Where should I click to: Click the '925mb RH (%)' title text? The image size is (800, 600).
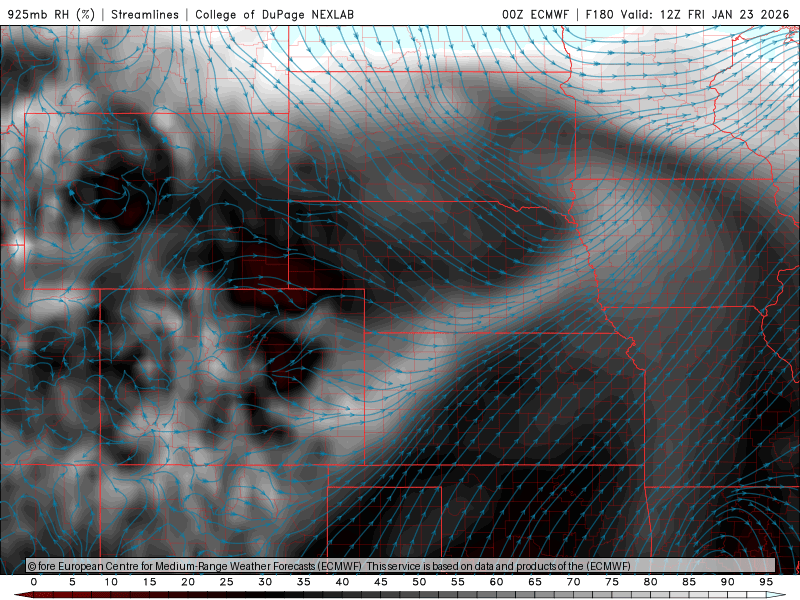pyautogui.click(x=51, y=14)
